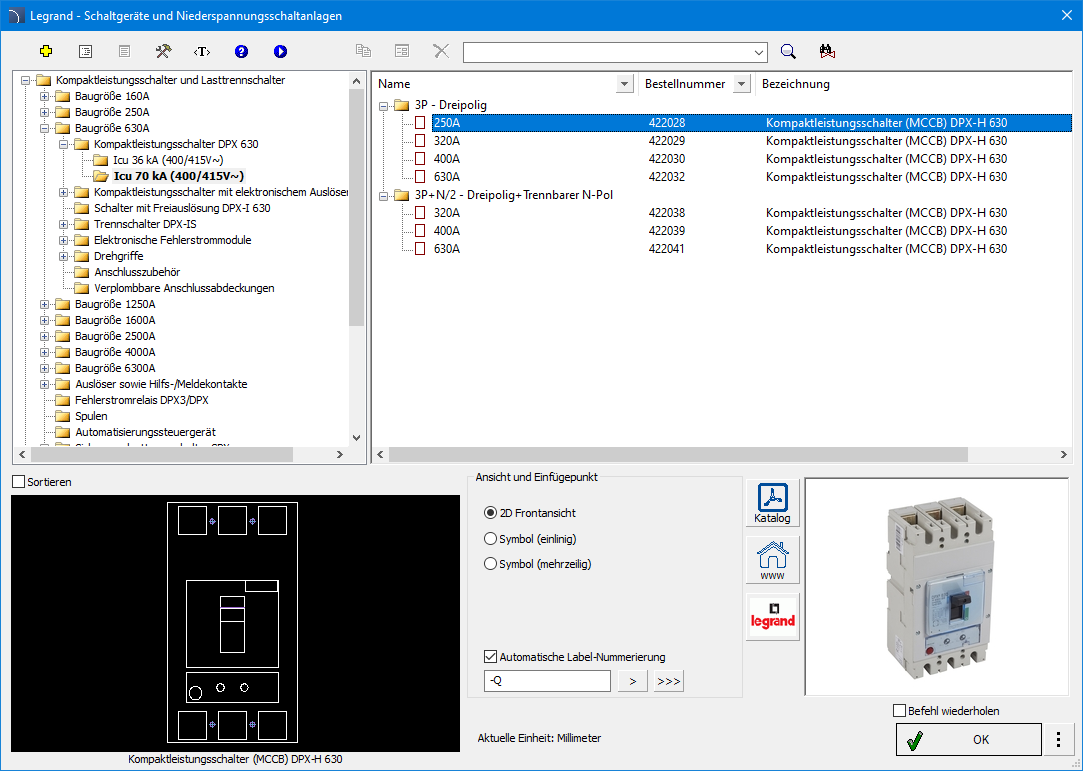1083x771 pixels.
Task: Click the magnifier search icon
Action: coord(788,51)
